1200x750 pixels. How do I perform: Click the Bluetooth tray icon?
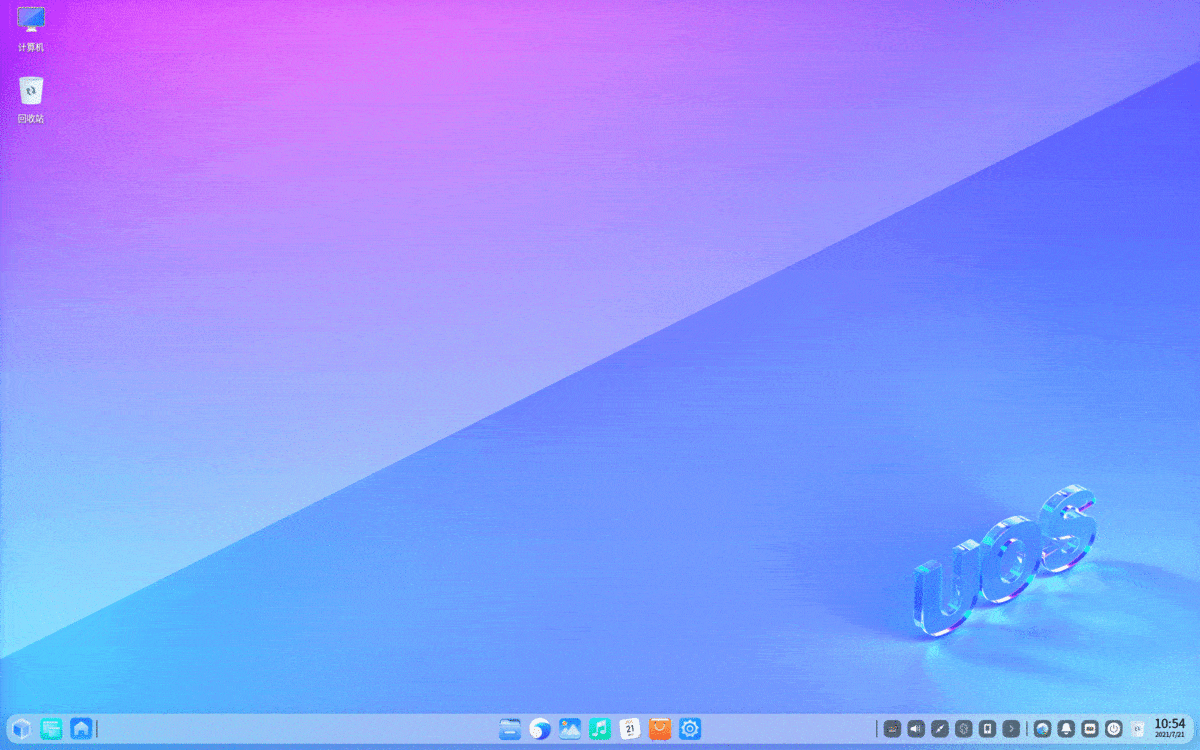(964, 729)
